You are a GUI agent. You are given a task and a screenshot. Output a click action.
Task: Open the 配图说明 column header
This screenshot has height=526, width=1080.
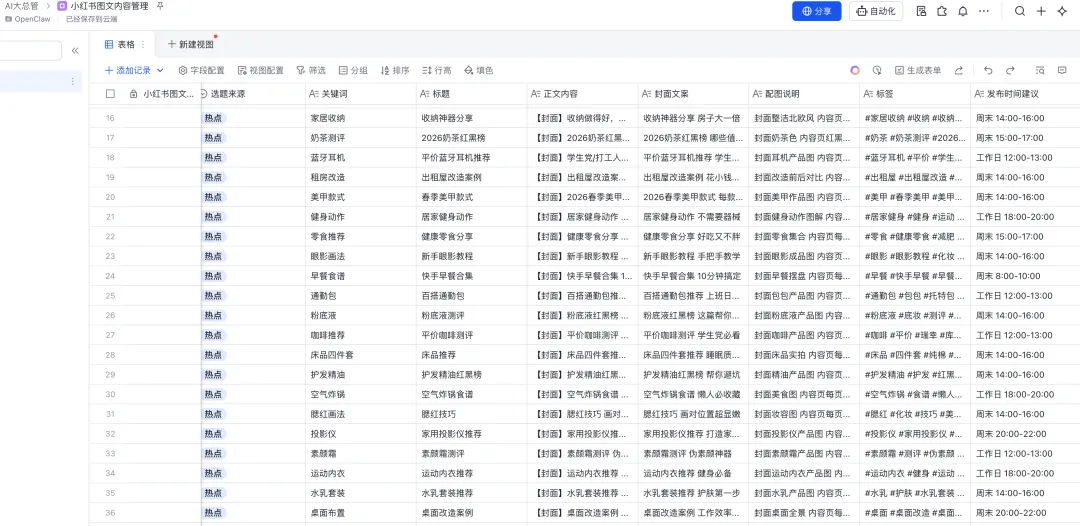(x=804, y=94)
